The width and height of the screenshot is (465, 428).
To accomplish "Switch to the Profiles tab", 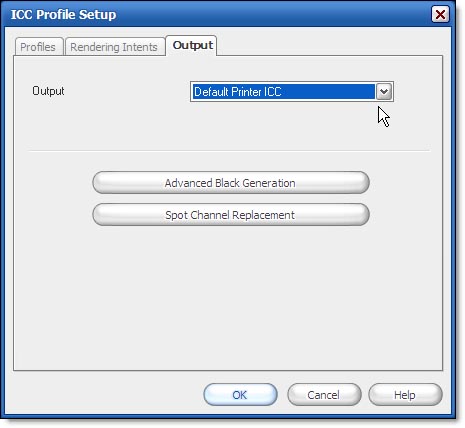I will 39,47.
